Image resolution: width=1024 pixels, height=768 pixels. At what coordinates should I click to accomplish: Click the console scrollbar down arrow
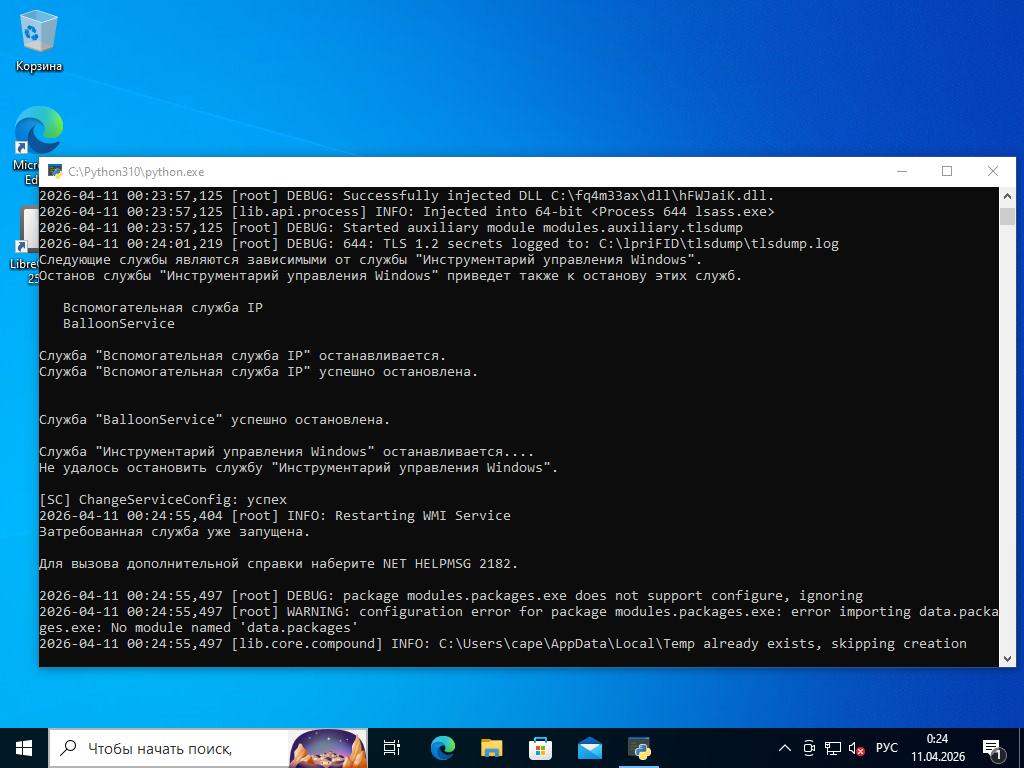pos(1007,658)
